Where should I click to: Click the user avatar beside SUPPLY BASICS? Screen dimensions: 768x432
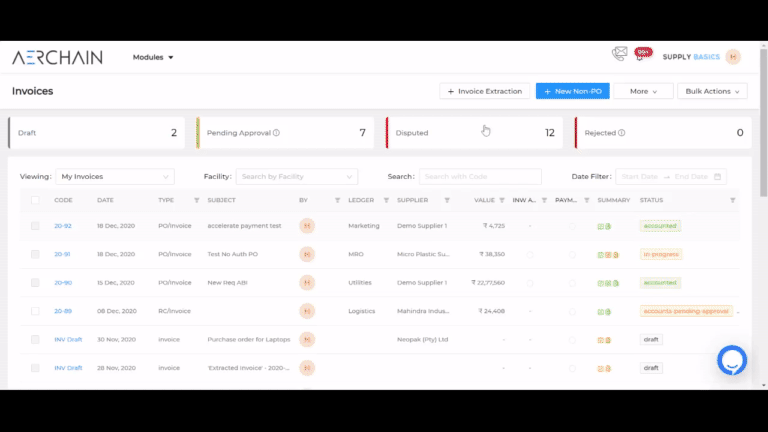pos(733,57)
